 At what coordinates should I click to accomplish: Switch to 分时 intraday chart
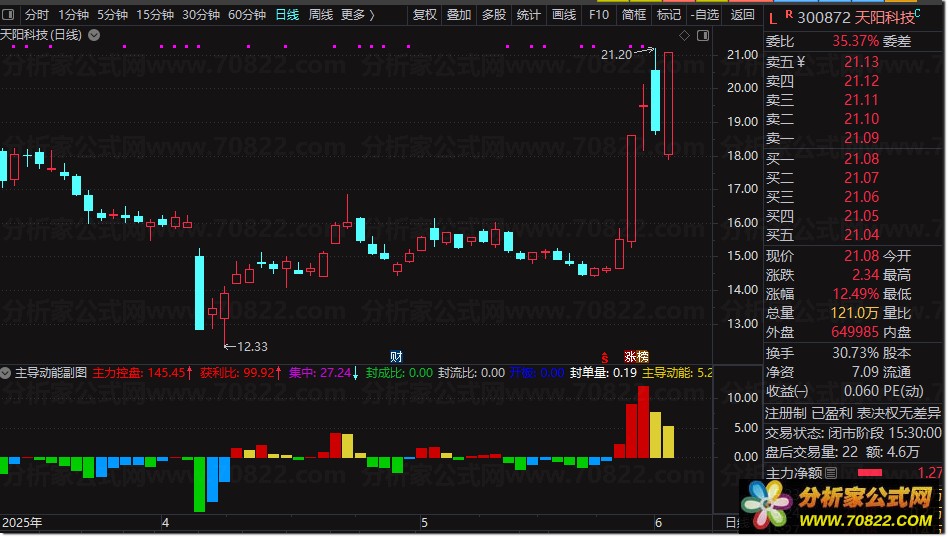click(36, 15)
